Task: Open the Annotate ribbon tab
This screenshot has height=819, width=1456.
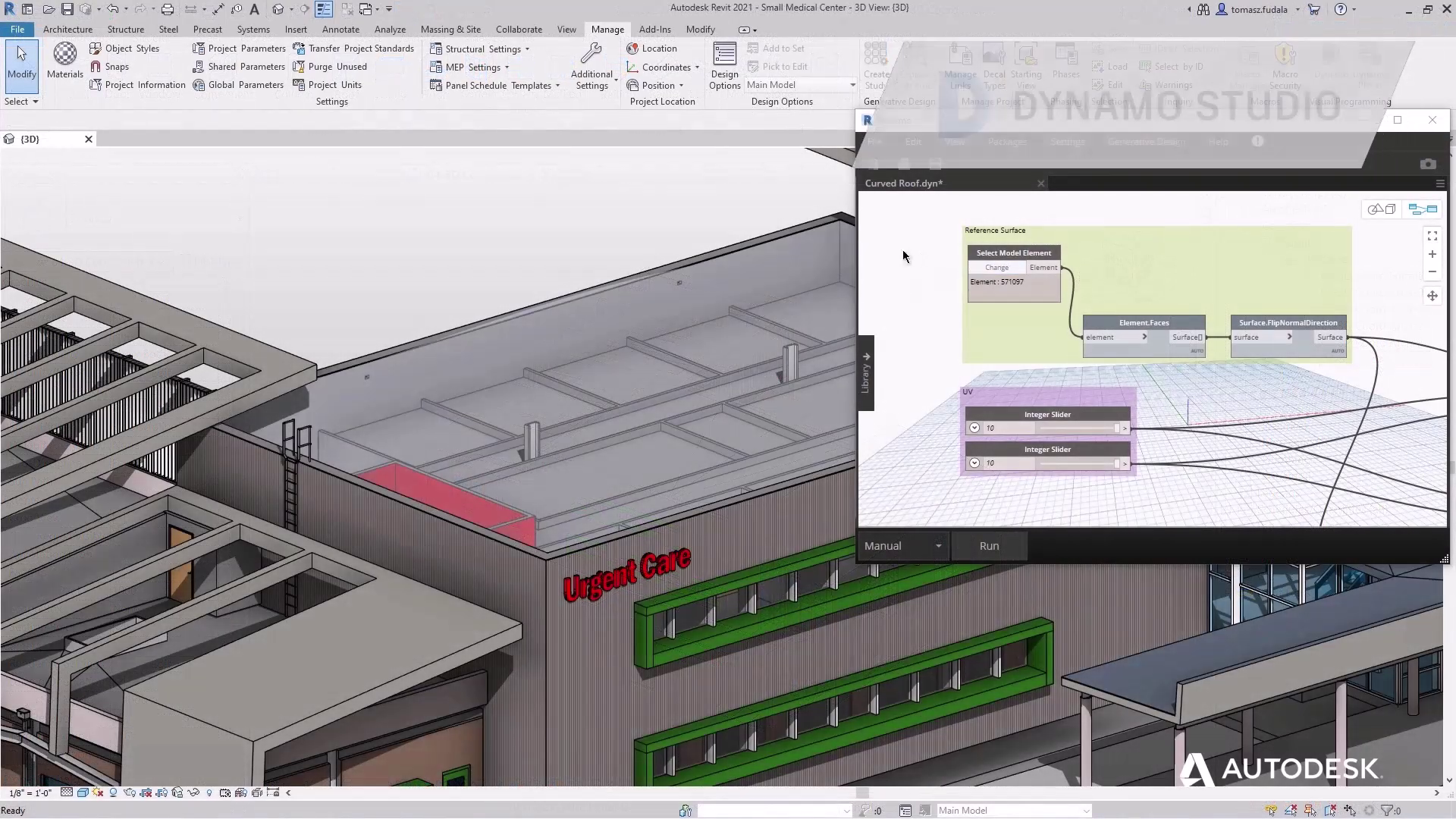Action: 340,29
